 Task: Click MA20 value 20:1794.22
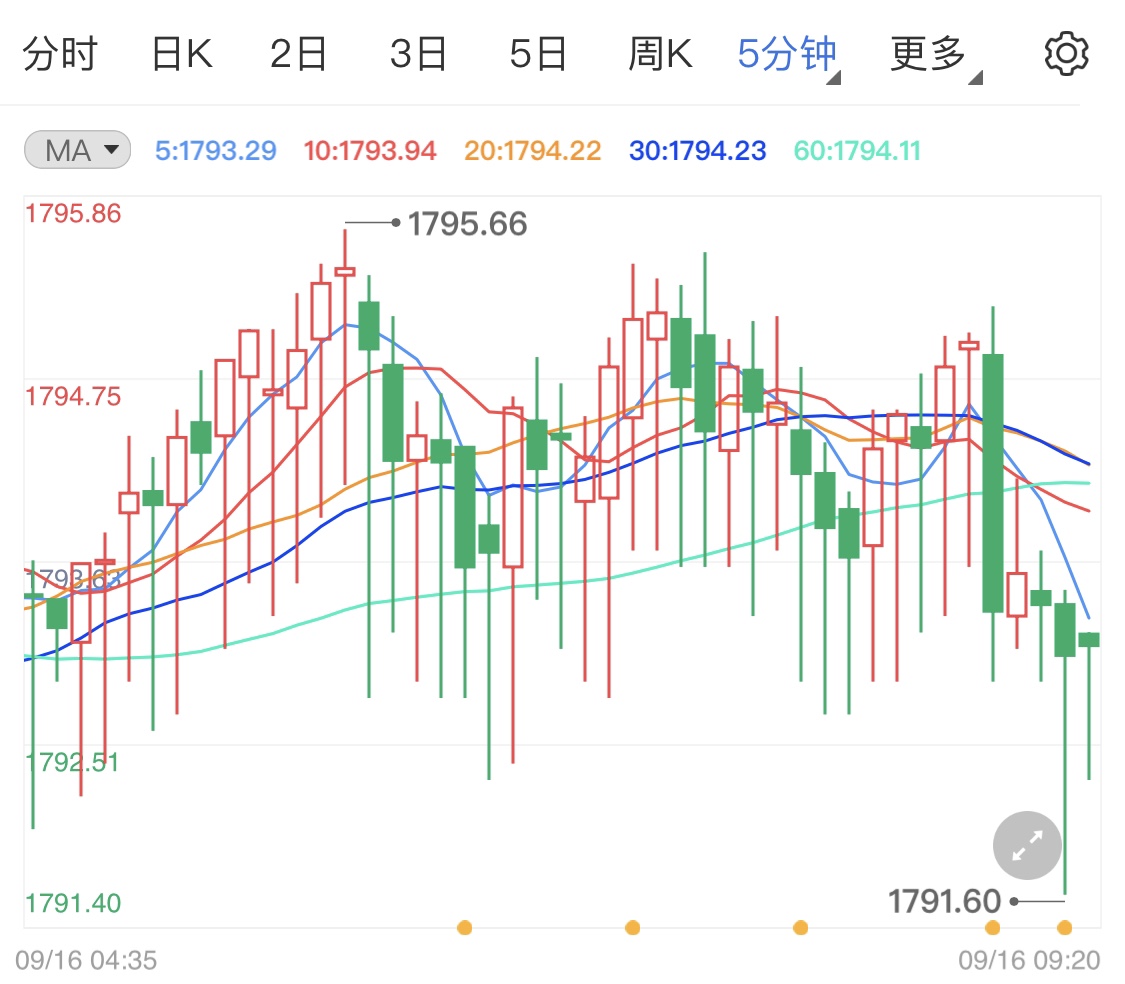pyautogui.click(x=532, y=151)
